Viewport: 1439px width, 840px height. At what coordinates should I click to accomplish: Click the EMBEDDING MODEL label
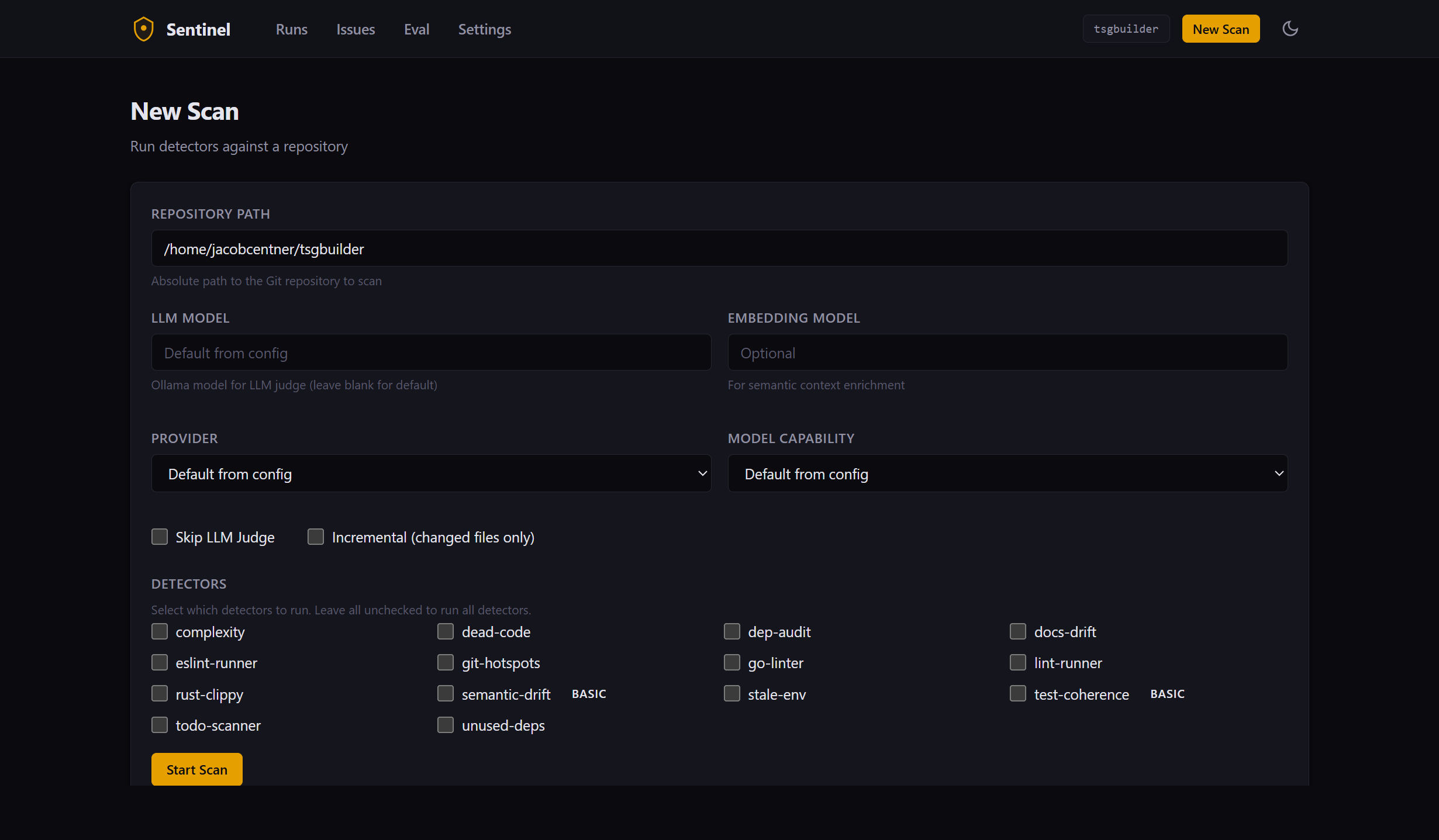coord(794,318)
